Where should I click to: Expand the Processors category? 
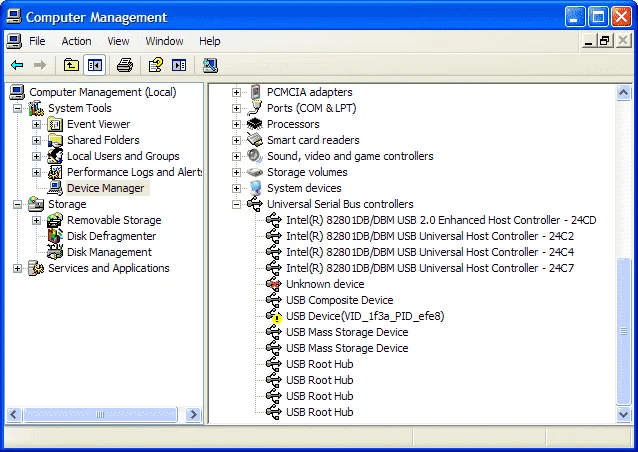click(x=236, y=124)
